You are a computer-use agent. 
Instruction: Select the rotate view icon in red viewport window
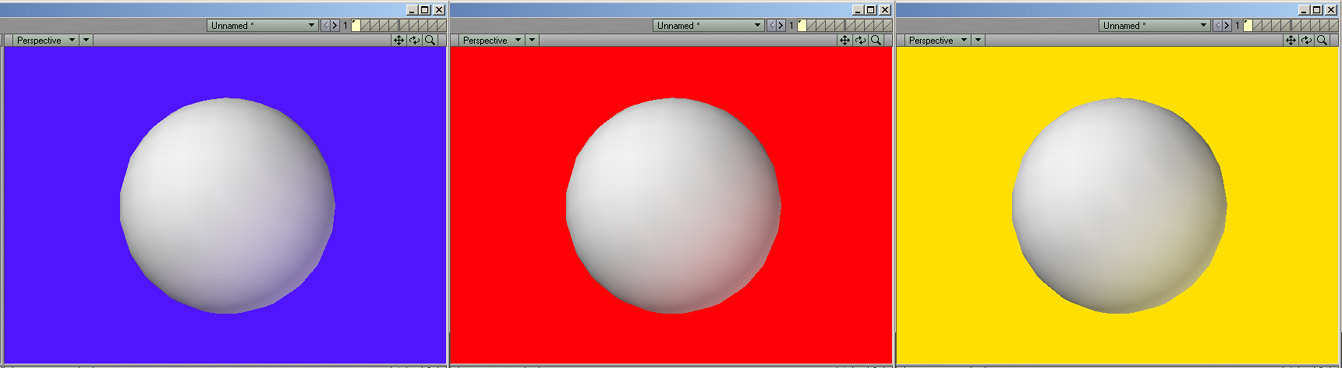860,40
